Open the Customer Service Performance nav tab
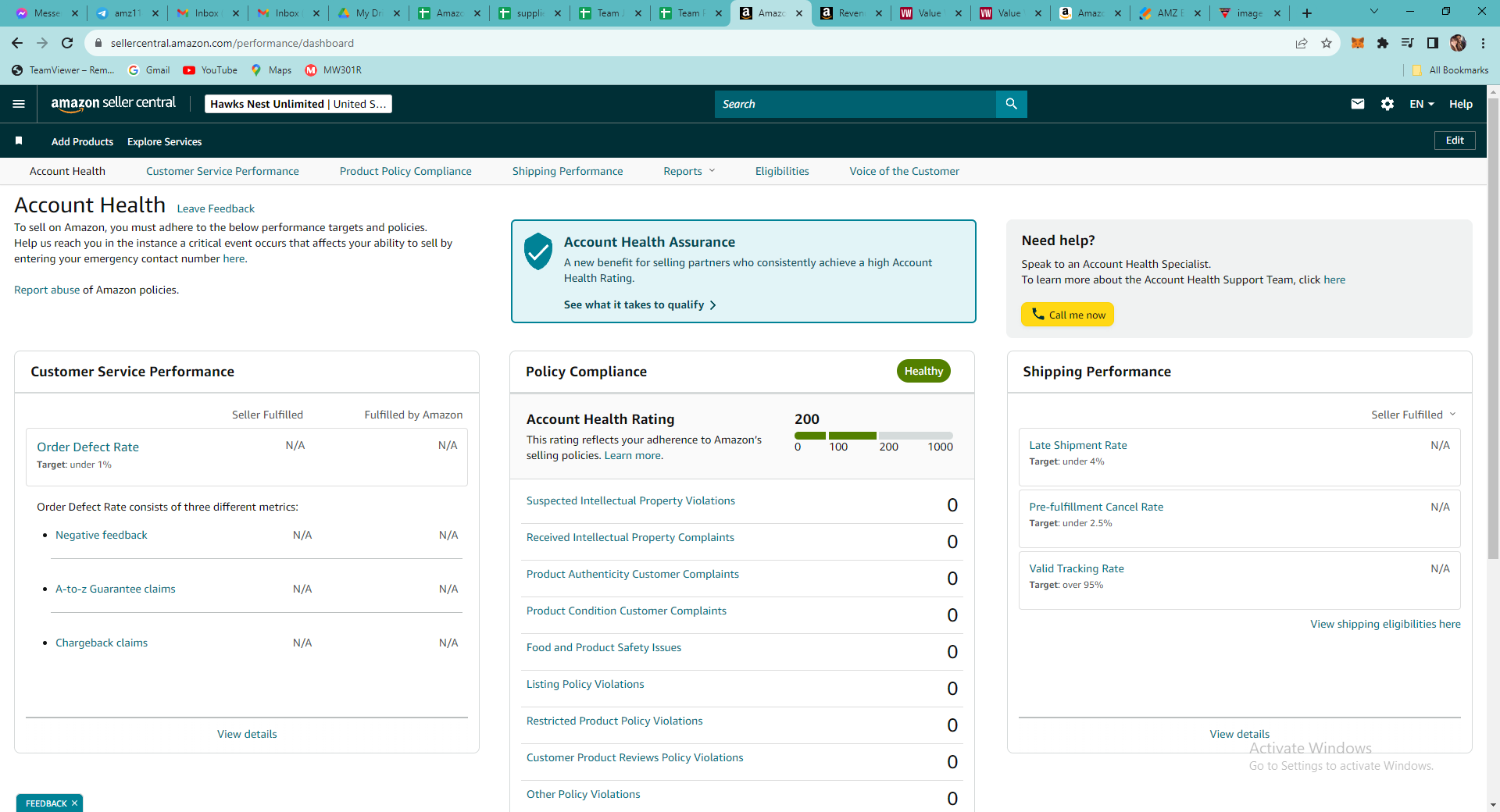 223,171
